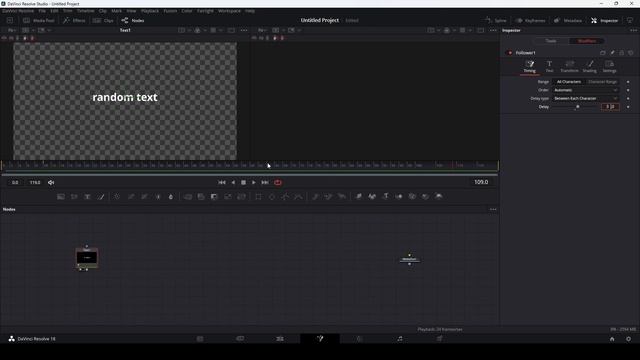Stop playback

click(243, 182)
